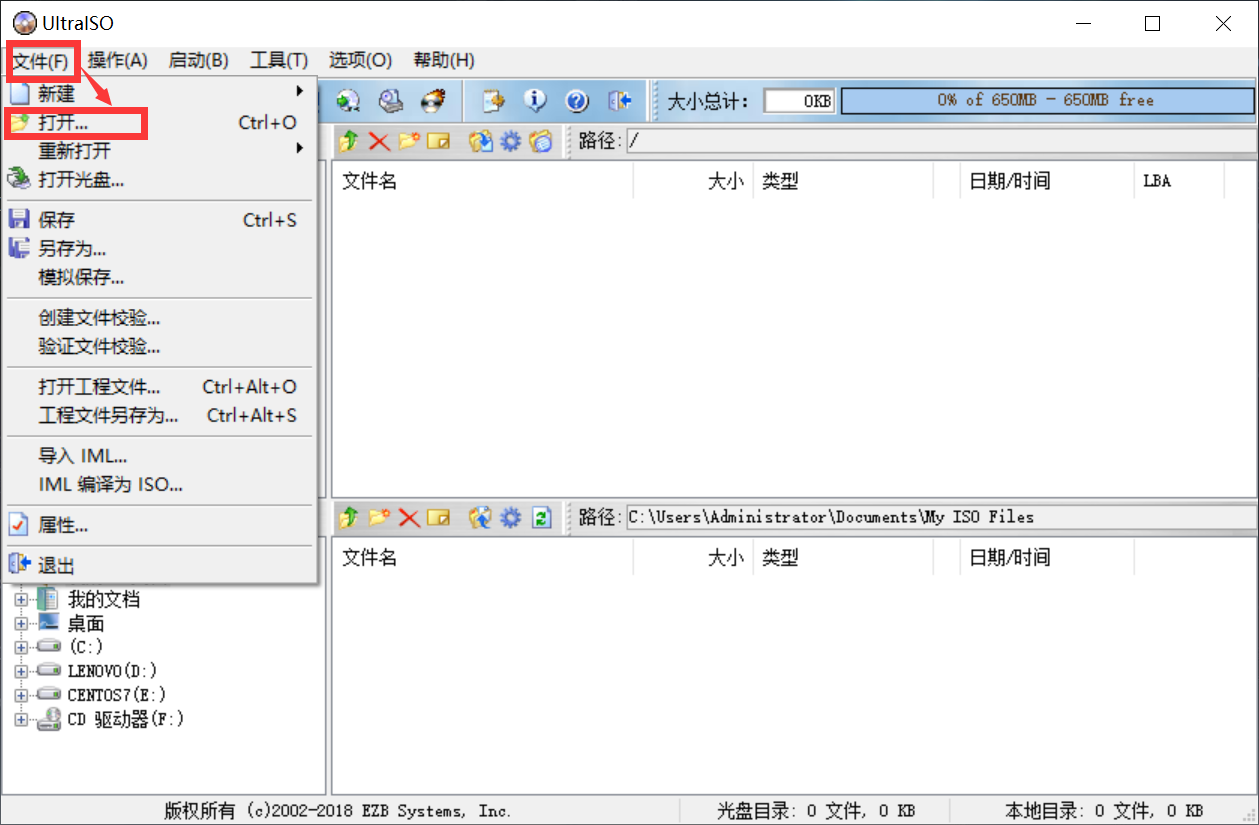The width and height of the screenshot is (1259, 825).
Task: Click rename icon in local files pane toolbar
Action: (438, 517)
